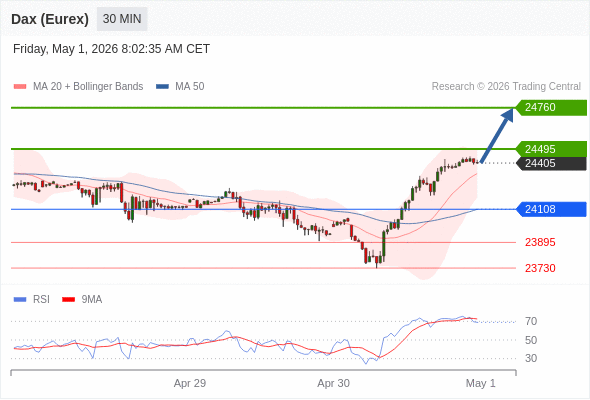Click the May 1 time axis label
590x400 pixels.
tap(481, 383)
